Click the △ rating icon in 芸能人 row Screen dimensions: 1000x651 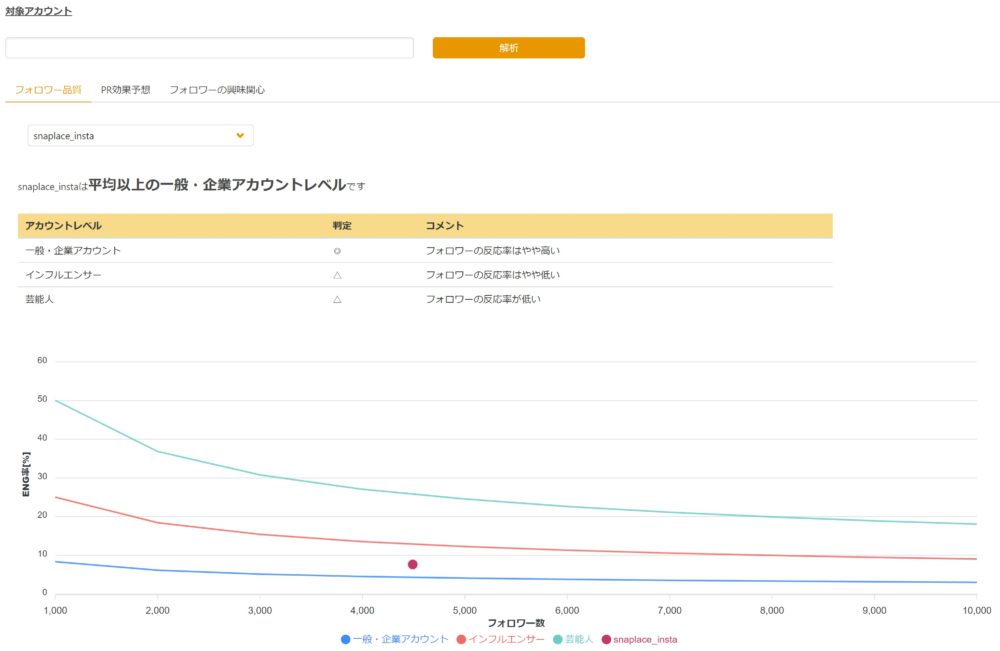tap(337, 299)
